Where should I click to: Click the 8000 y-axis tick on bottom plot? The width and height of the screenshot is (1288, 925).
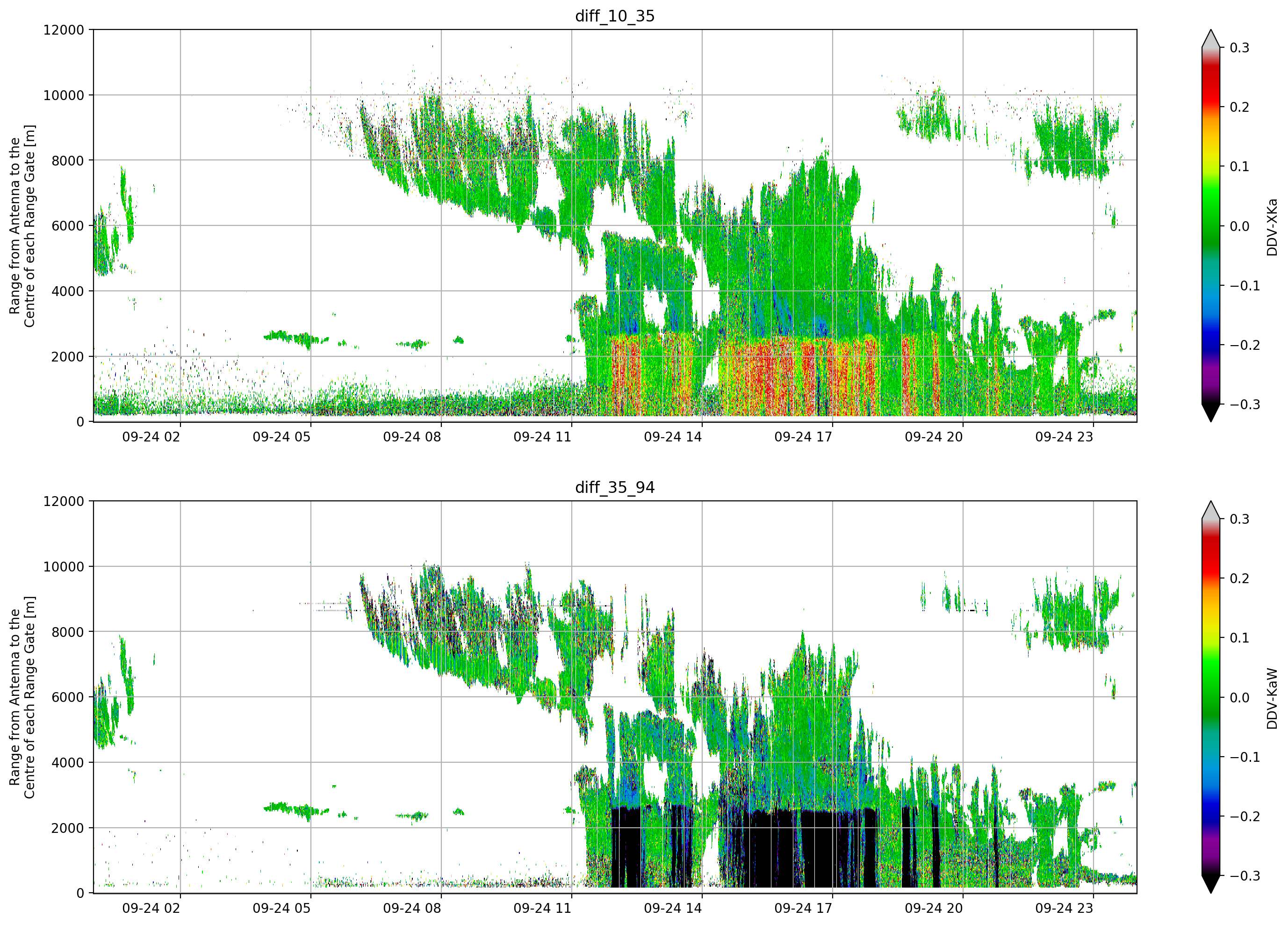pos(68,632)
